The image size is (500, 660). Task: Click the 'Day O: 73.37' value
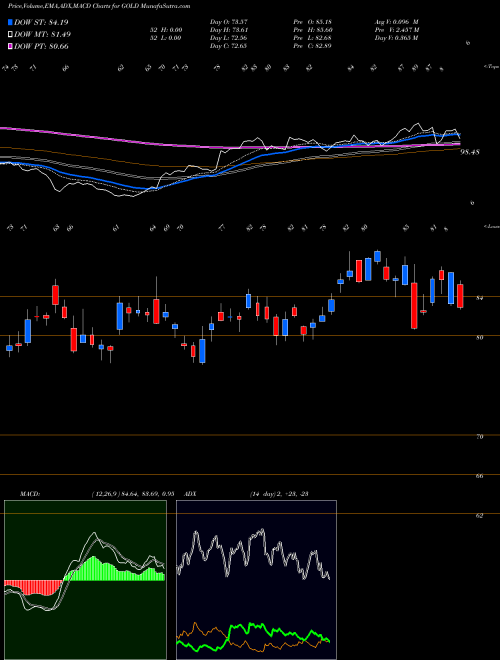click(x=228, y=22)
